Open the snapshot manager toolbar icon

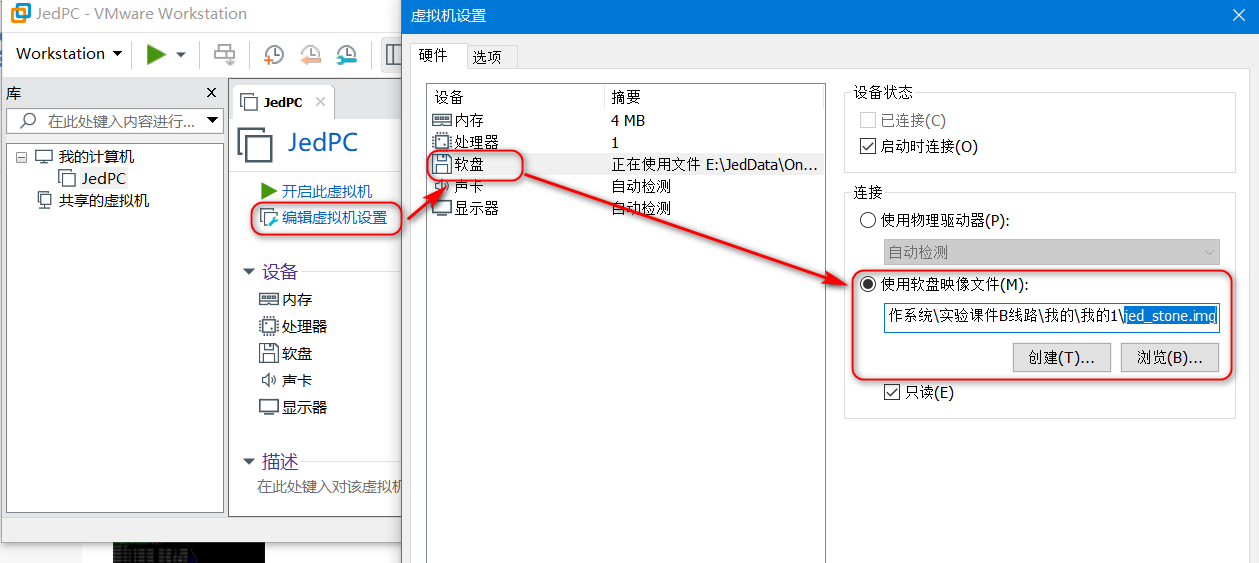(346, 54)
